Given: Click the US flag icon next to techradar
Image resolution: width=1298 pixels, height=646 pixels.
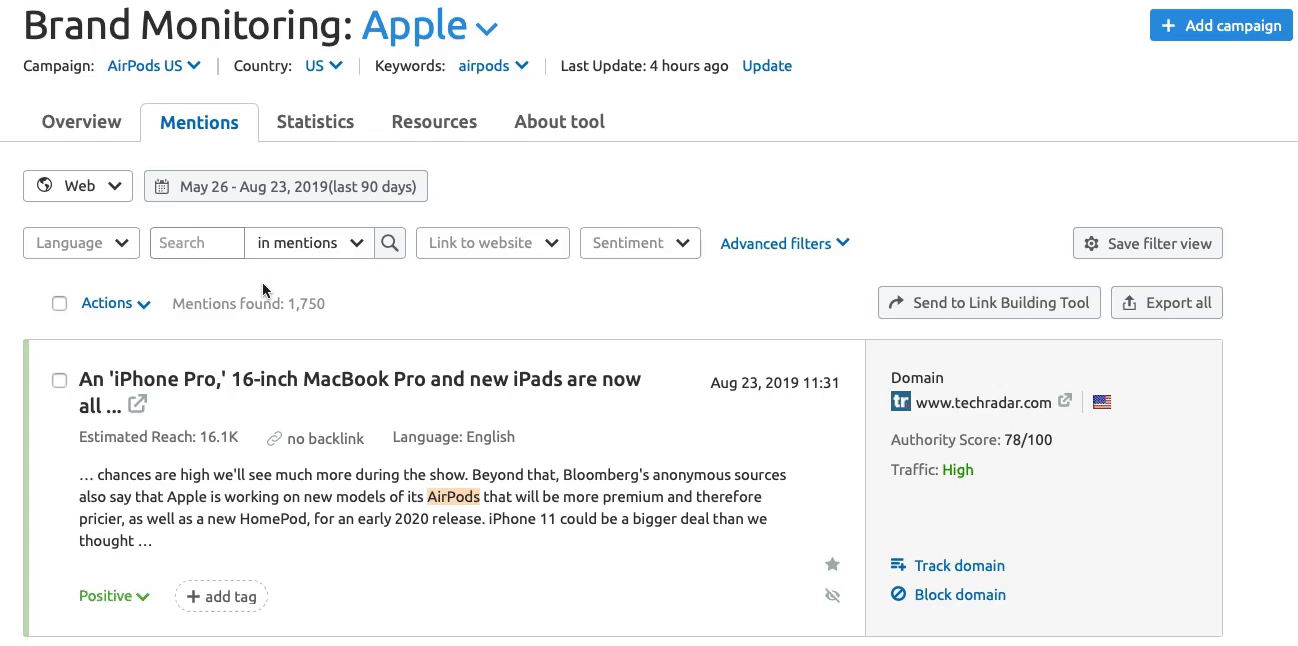Looking at the screenshot, I should [x=1102, y=402].
